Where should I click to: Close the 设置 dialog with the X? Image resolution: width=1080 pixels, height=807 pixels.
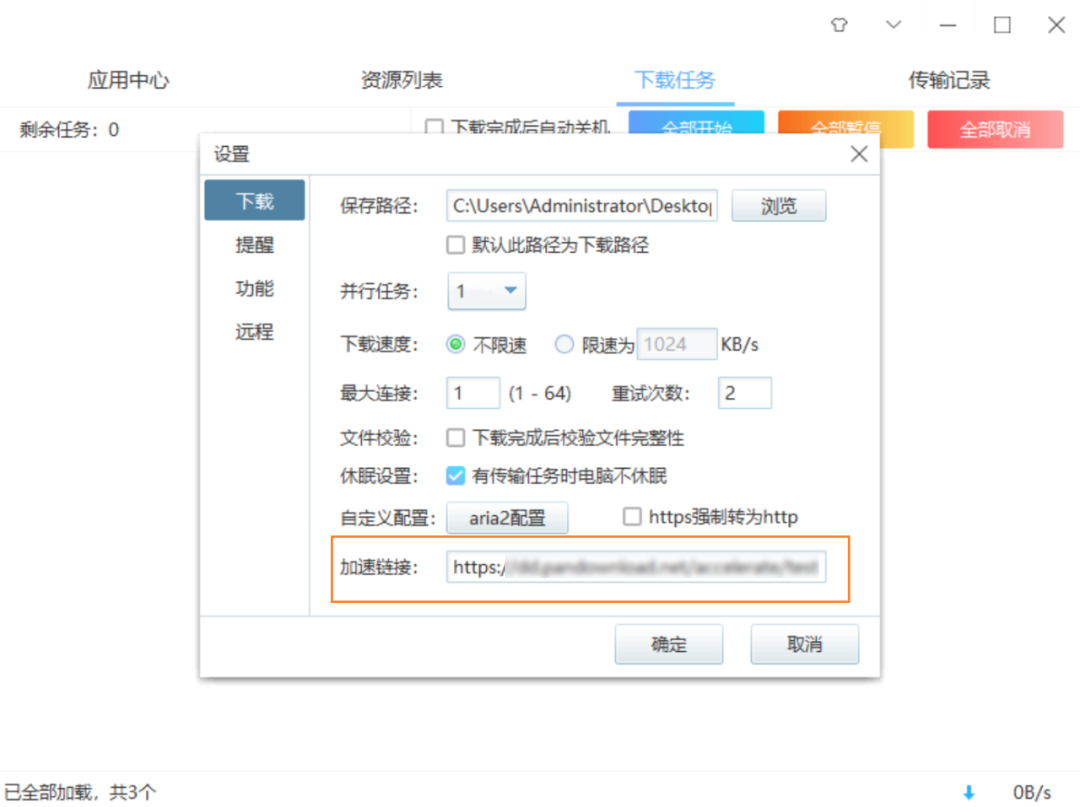[859, 154]
